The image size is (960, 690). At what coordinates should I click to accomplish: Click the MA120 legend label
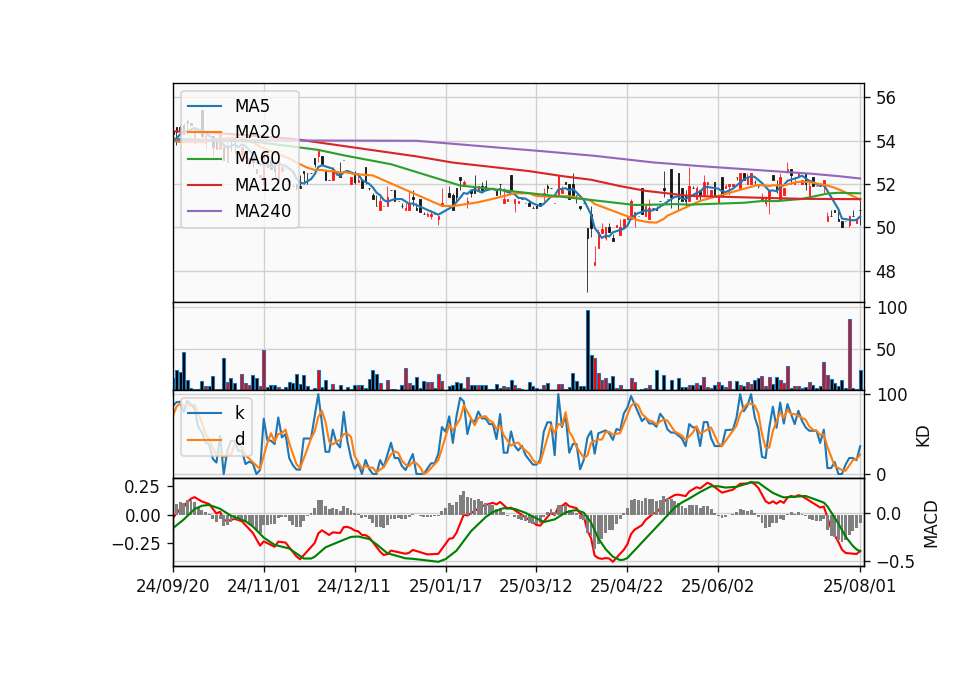click(263, 184)
